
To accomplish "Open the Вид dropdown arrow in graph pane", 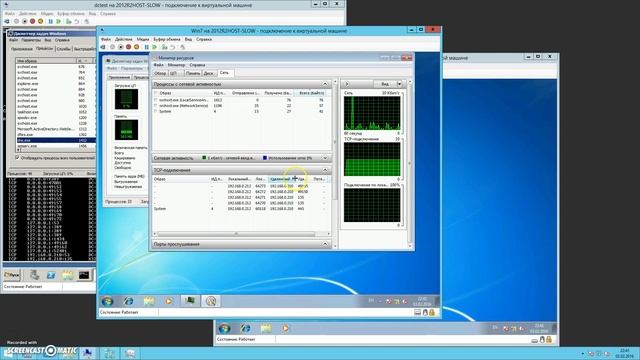I will coord(399,84).
